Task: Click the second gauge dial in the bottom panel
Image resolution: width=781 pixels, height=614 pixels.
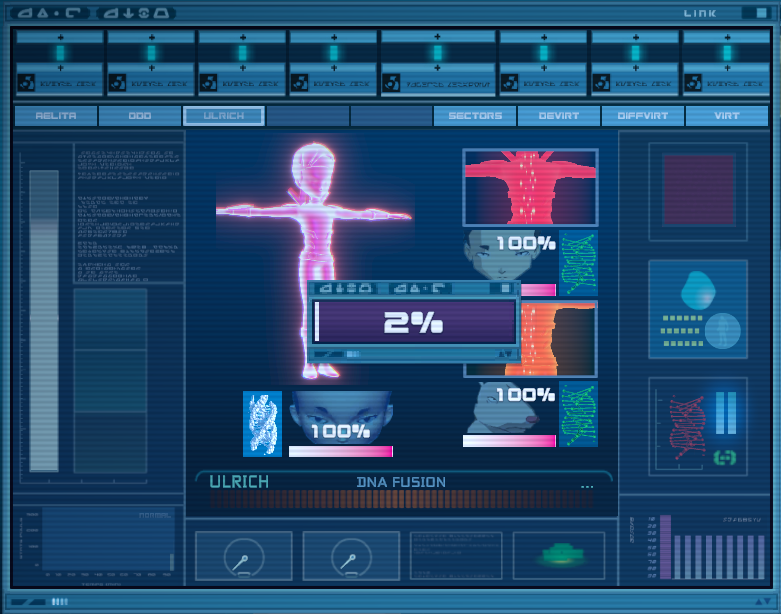Action: [351, 557]
